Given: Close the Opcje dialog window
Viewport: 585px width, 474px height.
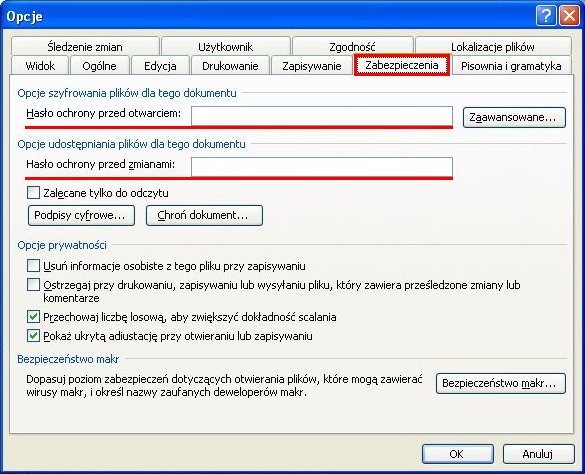Looking at the screenshot, I should [x=569, y=16].
